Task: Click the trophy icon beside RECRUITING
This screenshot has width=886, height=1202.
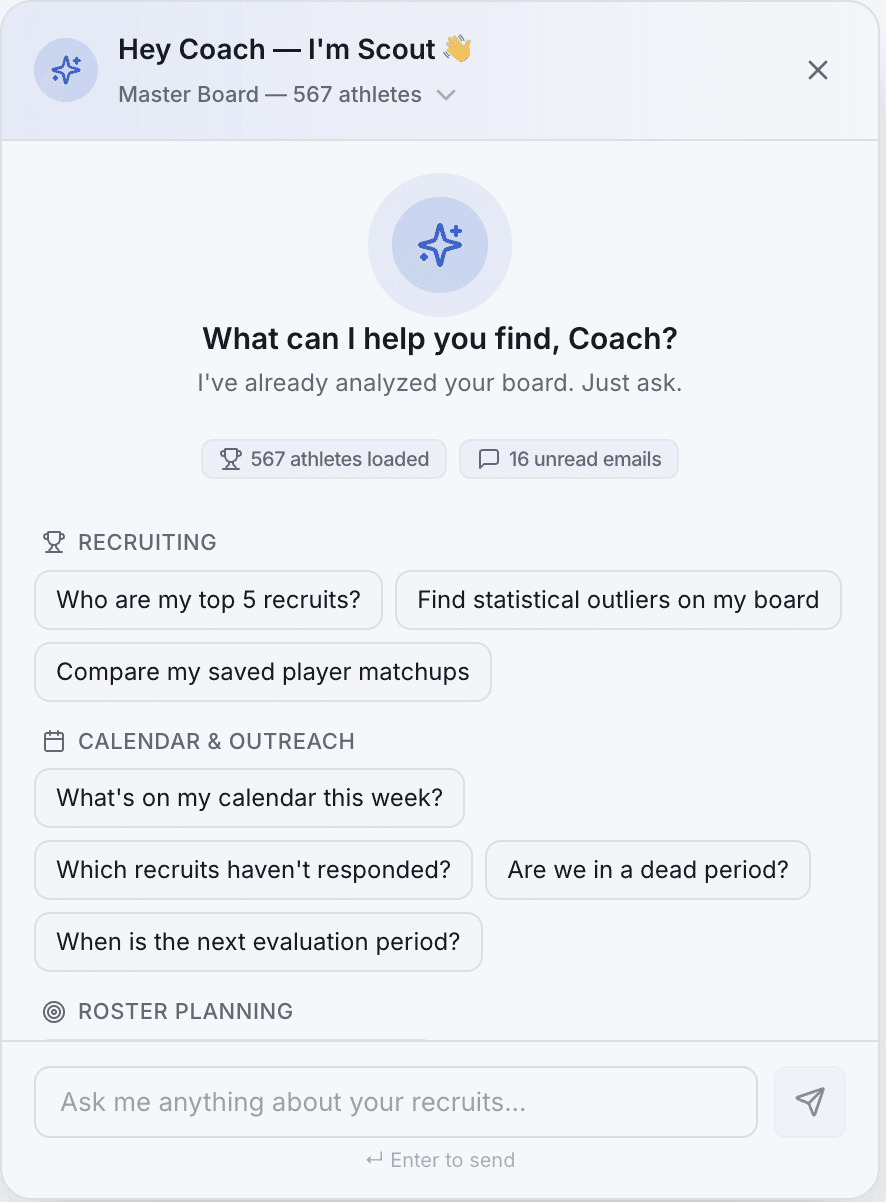Action: (x=54, y=542)
